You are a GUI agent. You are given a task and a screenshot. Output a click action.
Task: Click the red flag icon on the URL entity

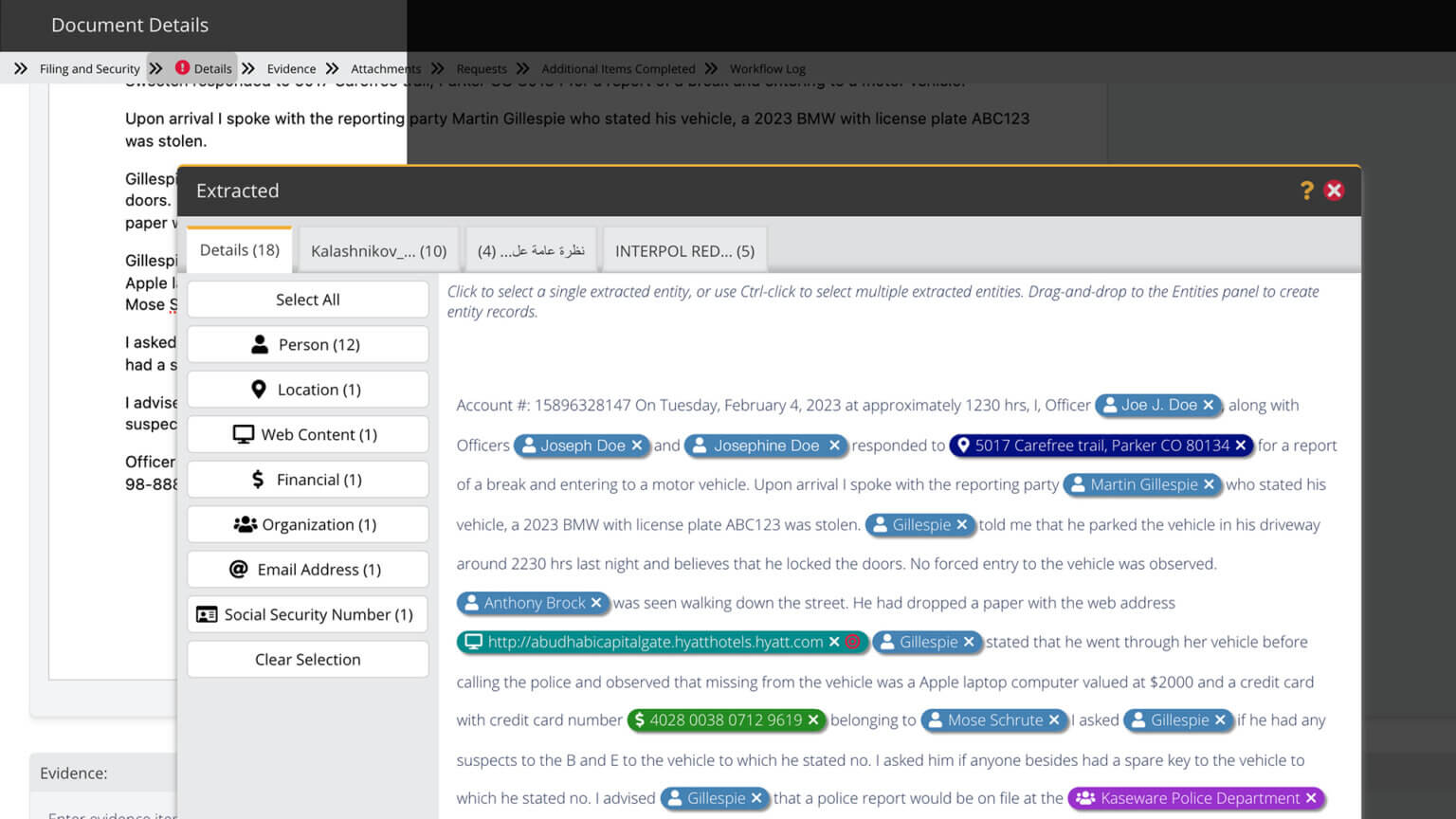[x=854, y=642]
